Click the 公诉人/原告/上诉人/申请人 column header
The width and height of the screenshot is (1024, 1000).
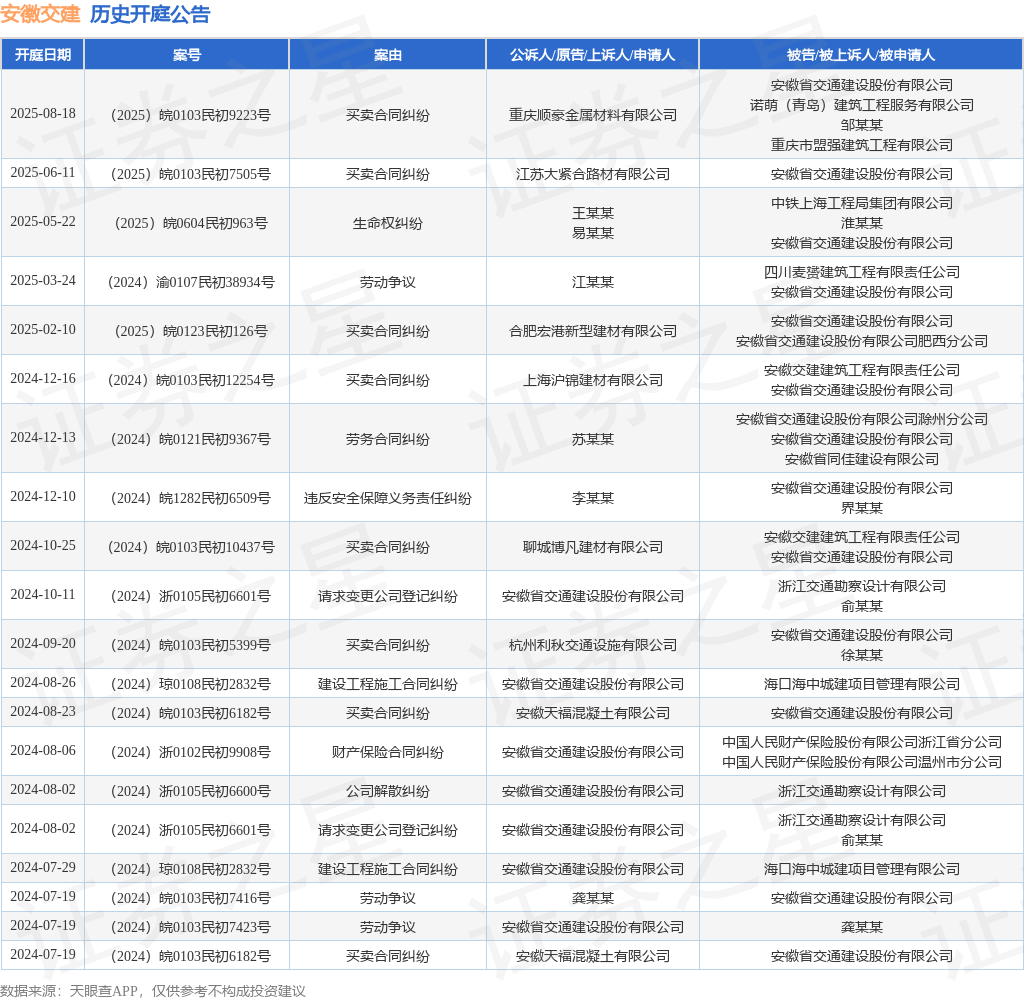pyautogui.click(x=592, y=55)
